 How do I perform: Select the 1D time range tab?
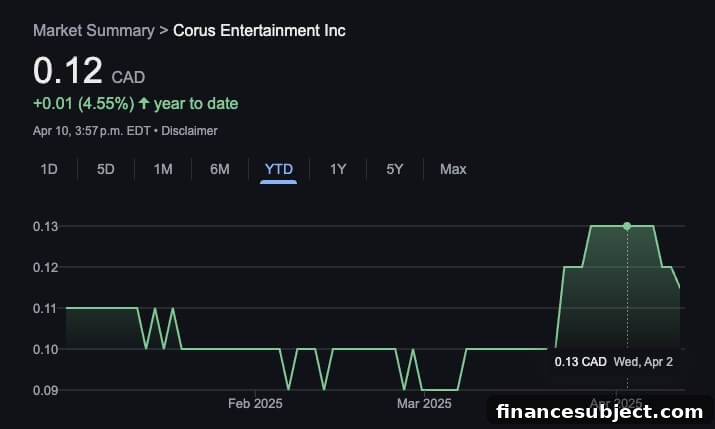point(49,170)
